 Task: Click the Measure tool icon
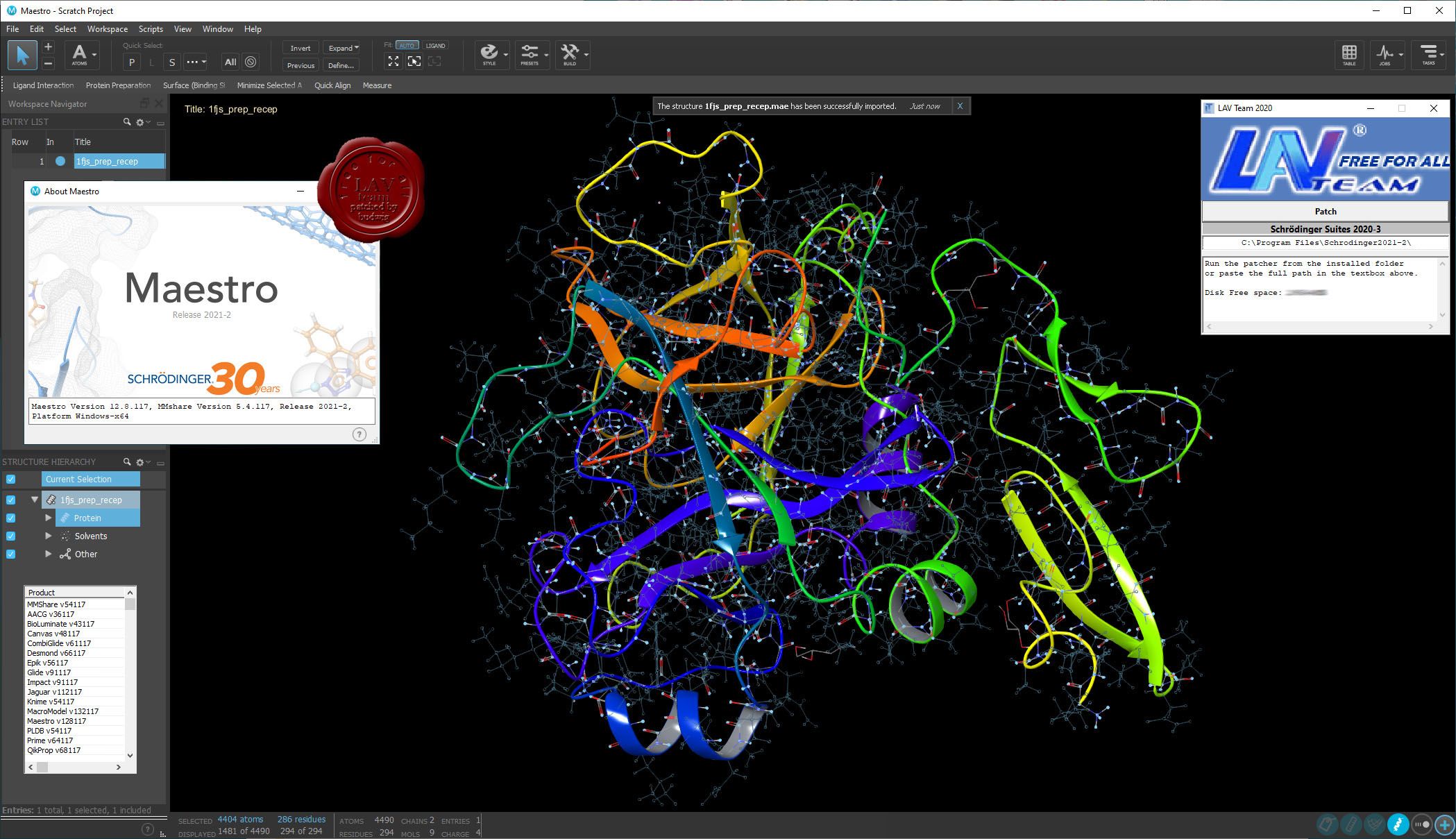point(375,85)
